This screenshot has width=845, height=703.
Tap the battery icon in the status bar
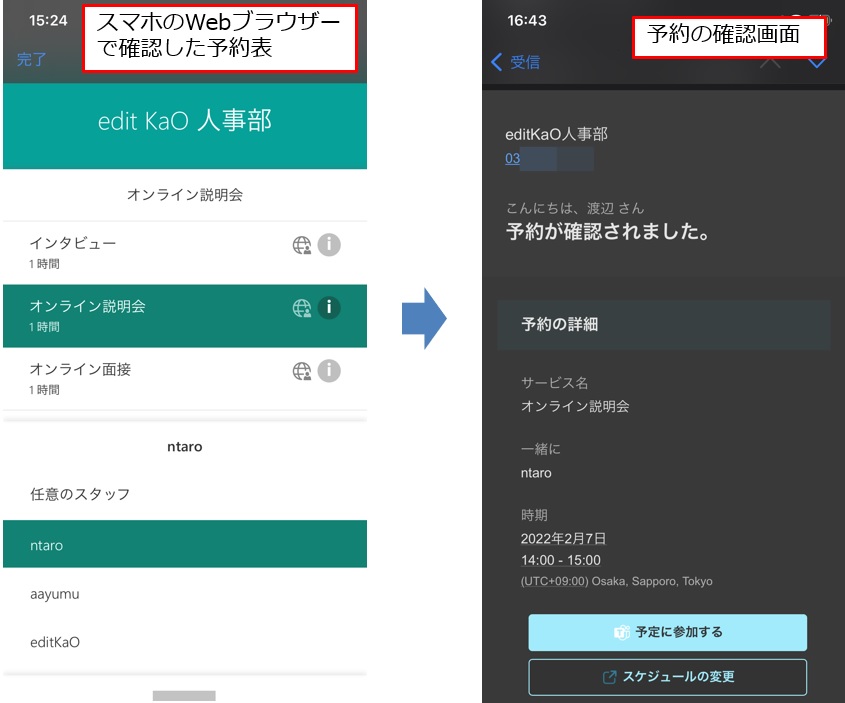pyautogui.click(x=826, y=17)
